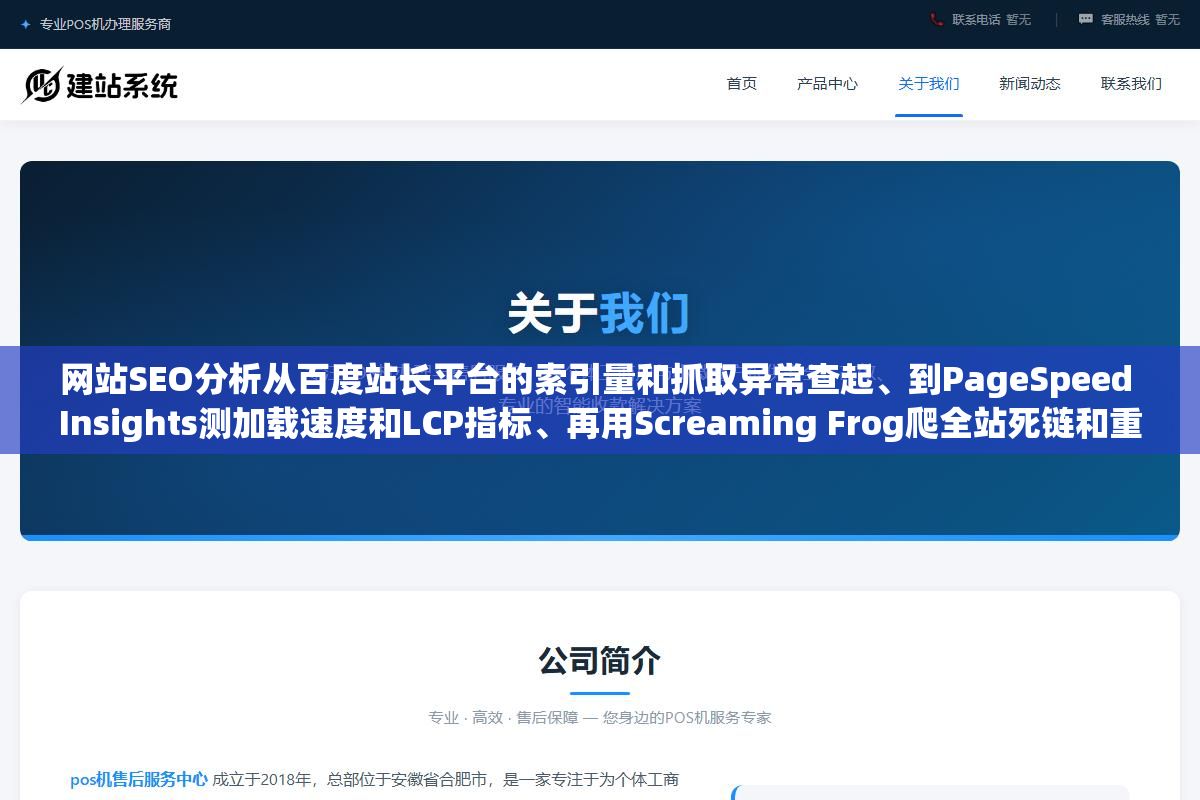This screenshot has height=800, width=1200.
Task: Click the 联系电话 暂无 text
Action: pos(991,19)
